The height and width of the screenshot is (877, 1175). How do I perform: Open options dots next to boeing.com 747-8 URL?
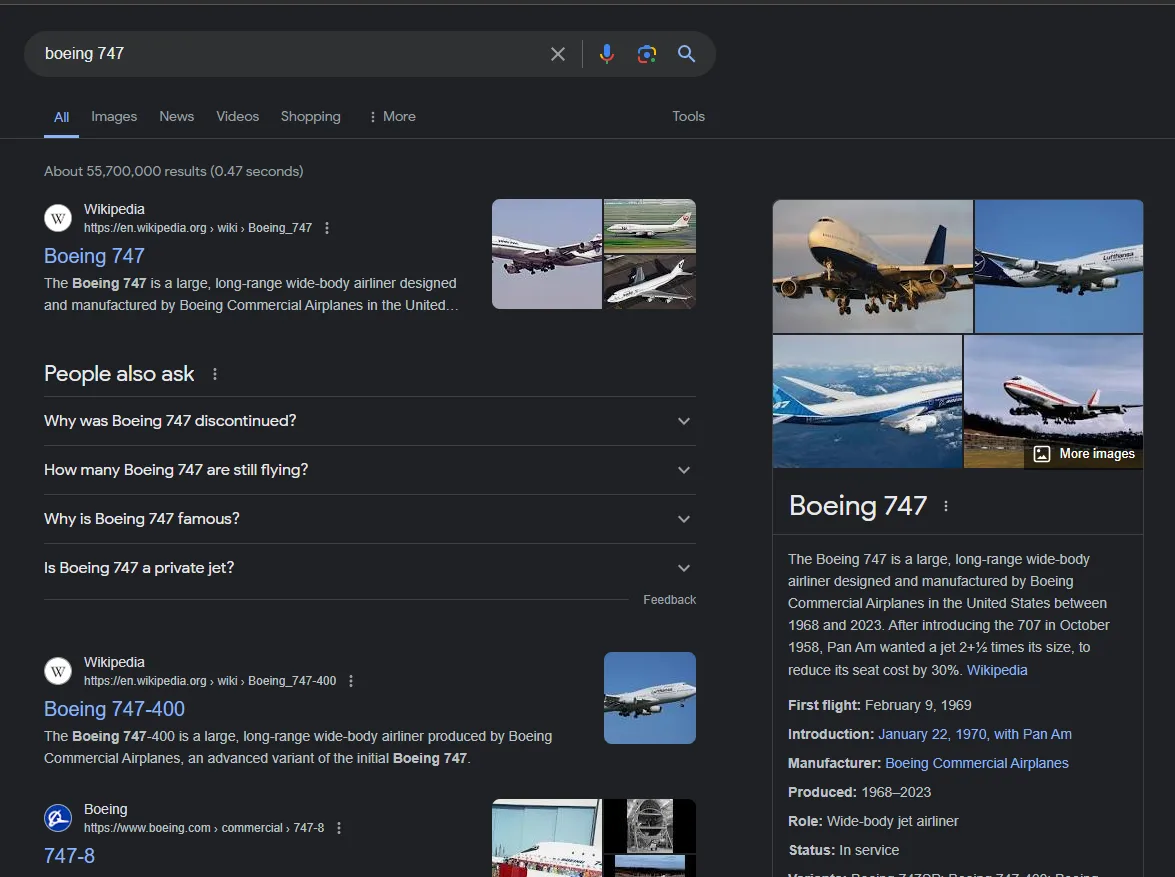click(x=339, y=828)
